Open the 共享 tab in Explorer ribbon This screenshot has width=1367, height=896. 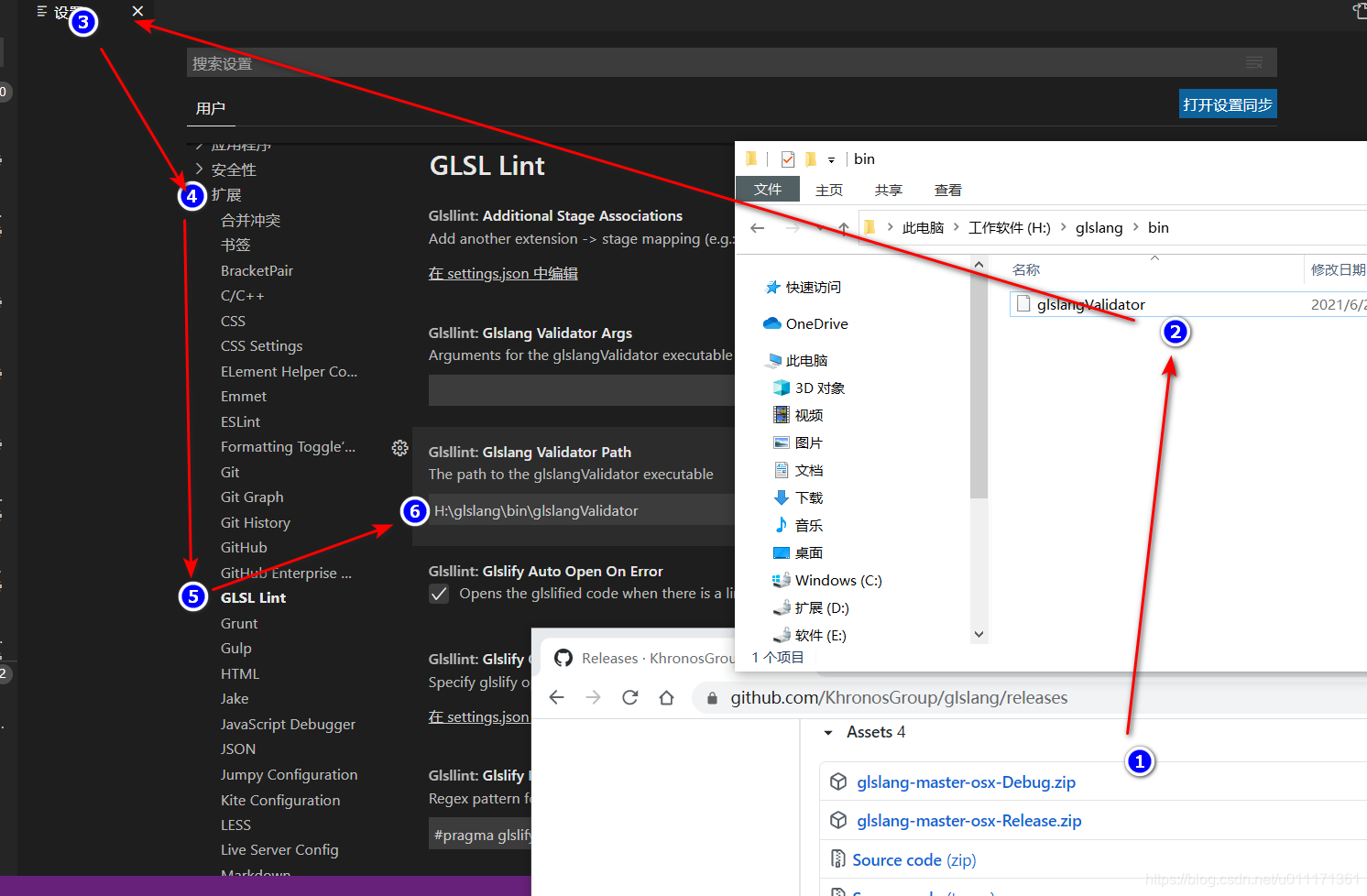click(889, 190)
